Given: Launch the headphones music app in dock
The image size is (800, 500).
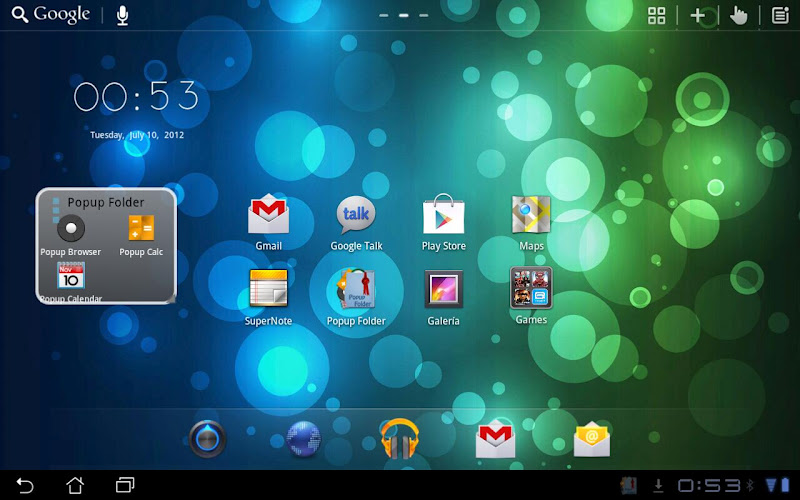Looking at the screenshot, I should pyautogui.click(x=399, y=439).
